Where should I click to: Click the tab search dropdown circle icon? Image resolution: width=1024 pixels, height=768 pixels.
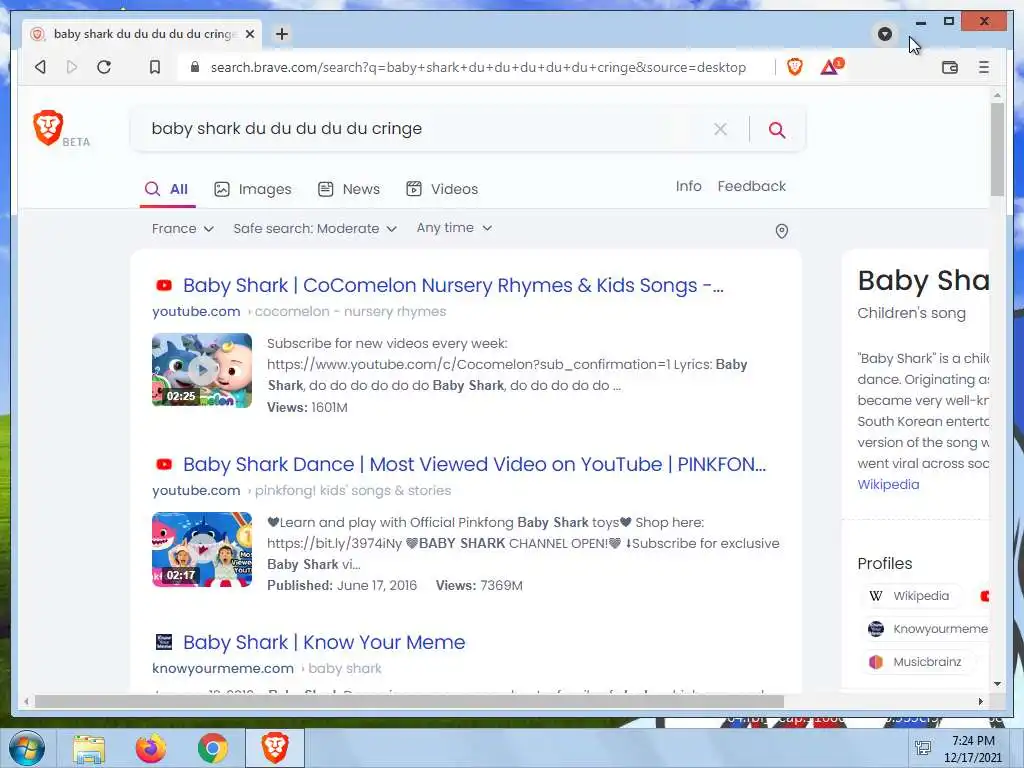tap(885, 34)
